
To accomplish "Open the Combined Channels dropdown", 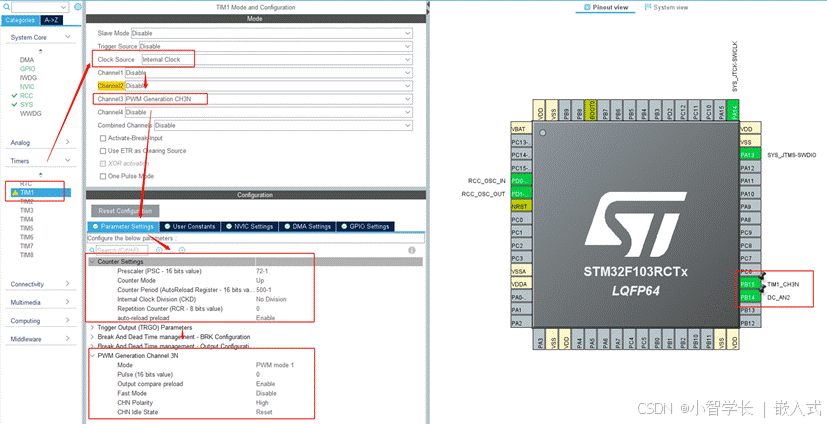I will click(283, 125).
